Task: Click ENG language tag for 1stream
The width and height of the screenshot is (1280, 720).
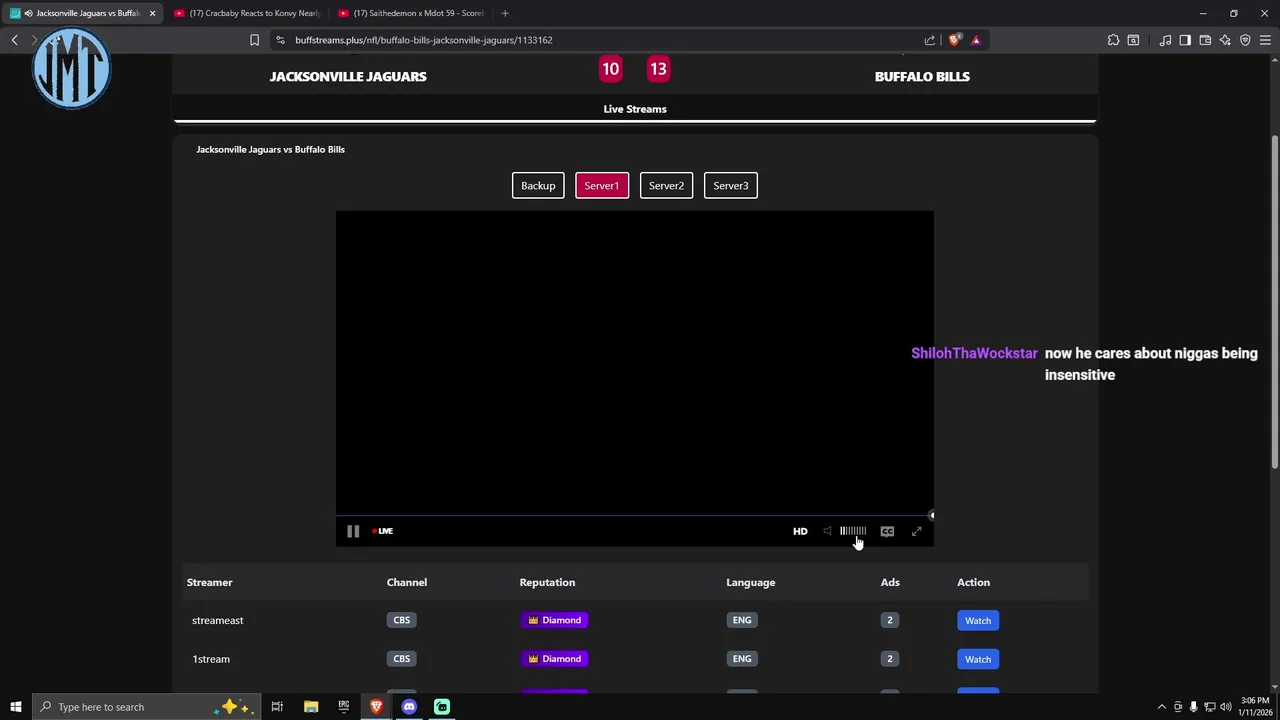Action: point(742,659)
